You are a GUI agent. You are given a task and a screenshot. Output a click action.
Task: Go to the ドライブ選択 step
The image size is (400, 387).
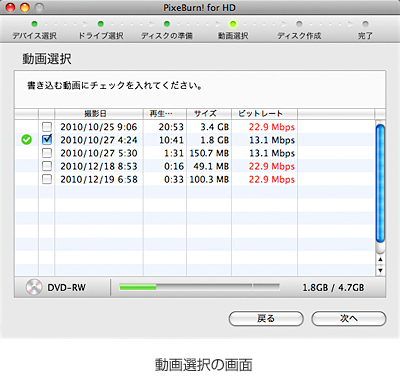click(x=101, y=31)
